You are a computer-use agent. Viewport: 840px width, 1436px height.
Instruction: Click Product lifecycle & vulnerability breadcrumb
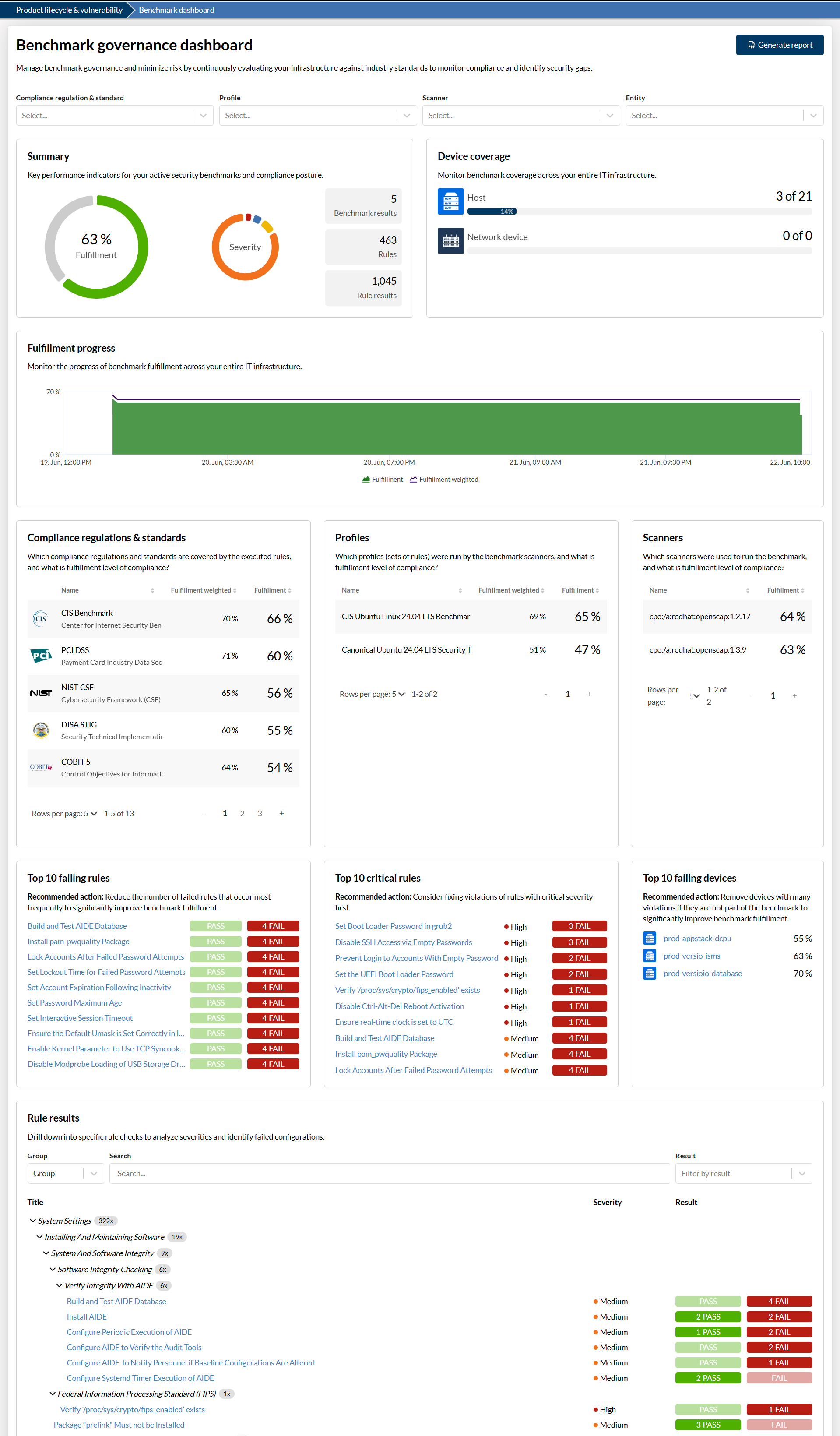click(x=69, y=10)
